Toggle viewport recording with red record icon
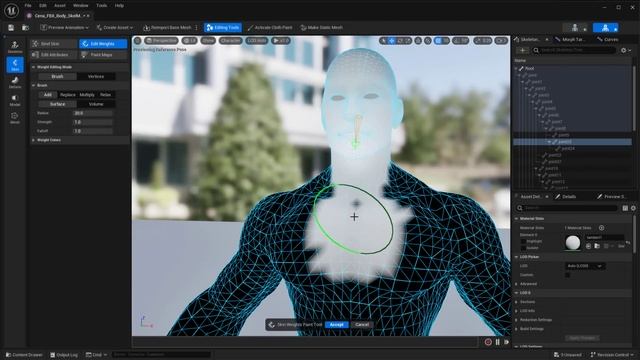This screenshot has width=640, height=360. pyautogui.click(x=488, y=342)
